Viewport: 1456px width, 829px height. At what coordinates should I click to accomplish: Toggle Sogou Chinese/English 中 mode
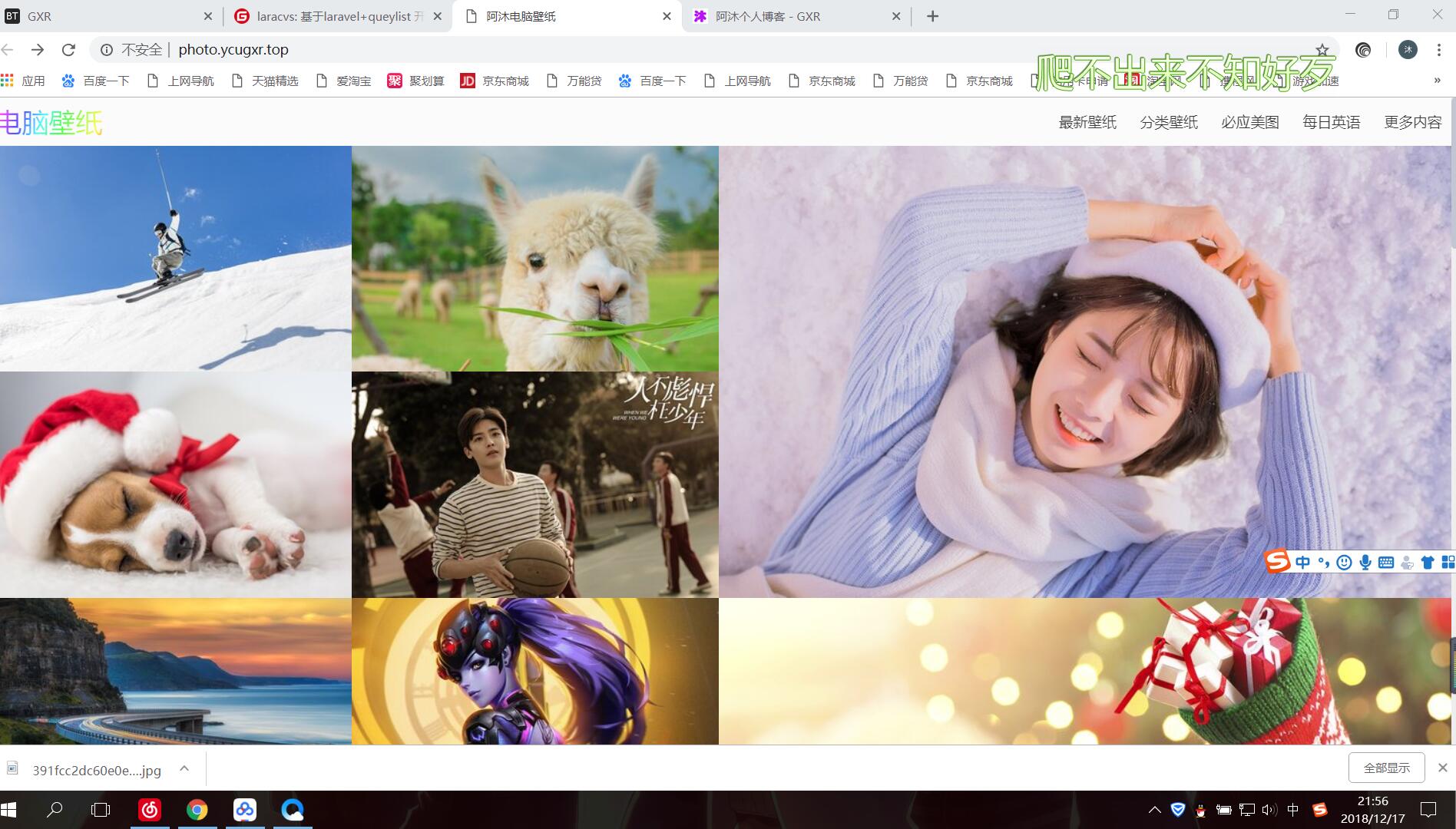click(x=1302, y=563)
